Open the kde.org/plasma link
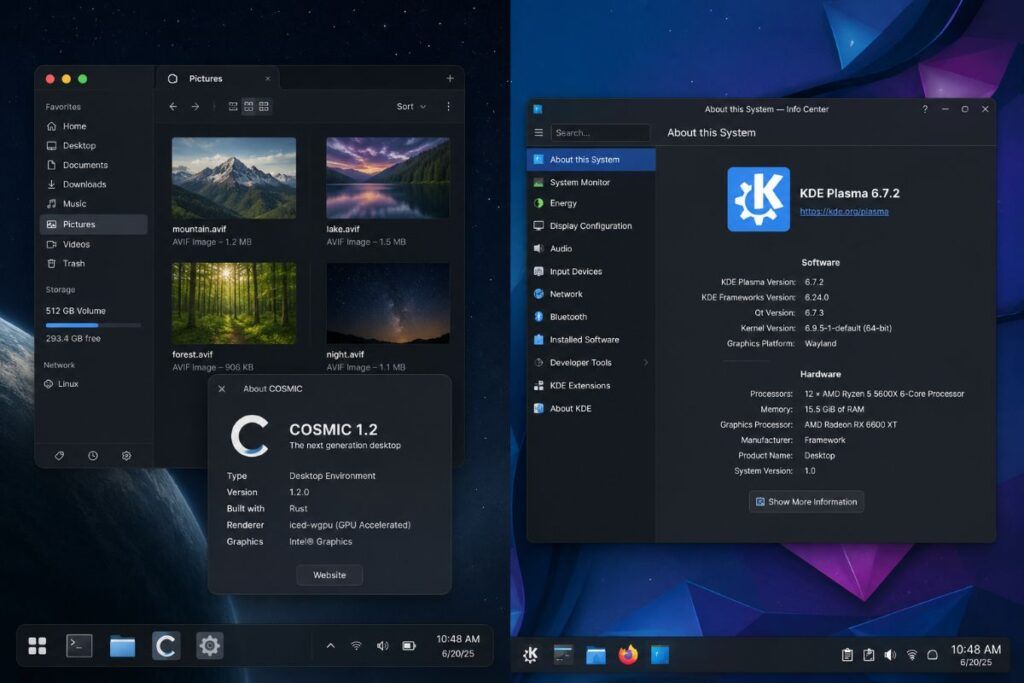Screen dimensions: 1024x683 844,212
